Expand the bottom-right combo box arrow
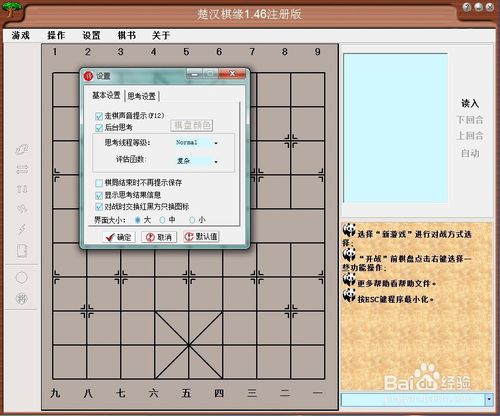Image resolution: width=500 pixels, height=416 pixels. click(x=489, y=399)
